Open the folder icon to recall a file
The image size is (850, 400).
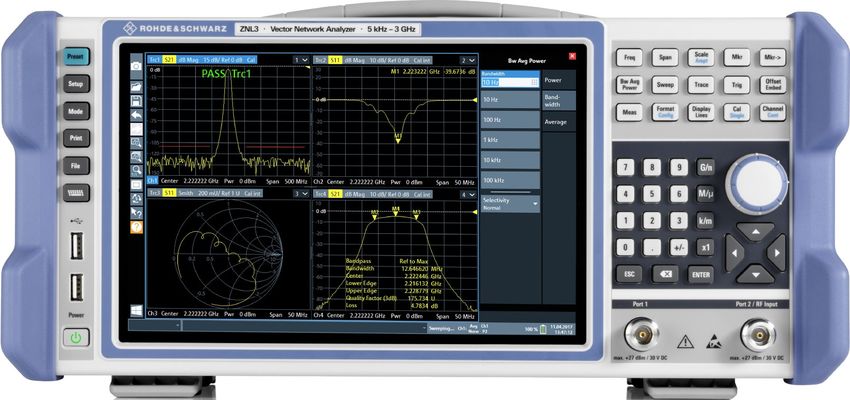[x=136, y=87]
